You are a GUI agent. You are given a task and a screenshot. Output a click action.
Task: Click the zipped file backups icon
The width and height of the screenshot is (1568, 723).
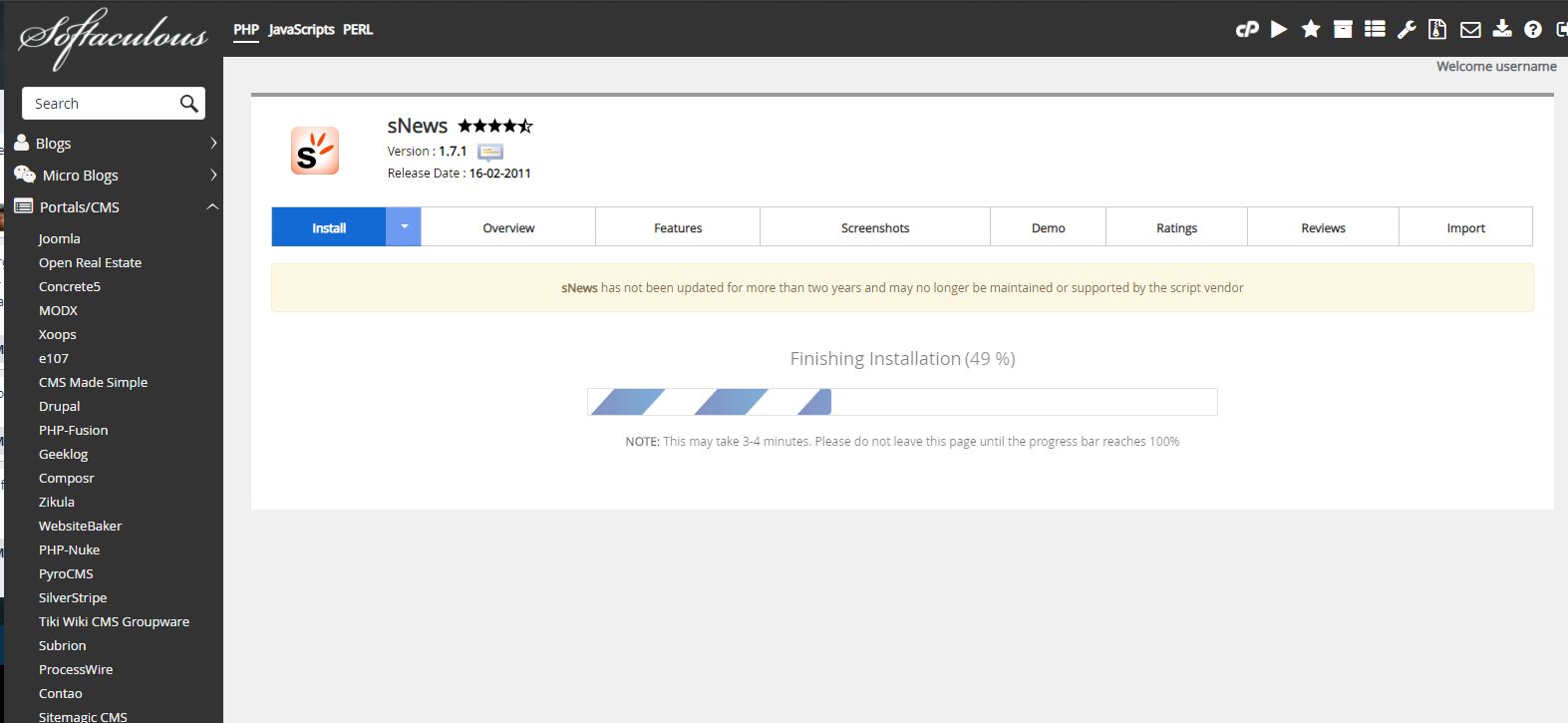tap(1437, 29)
